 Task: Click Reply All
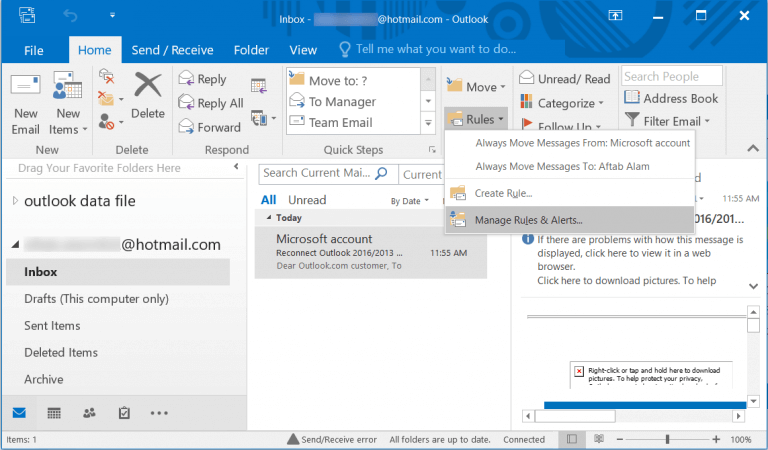(211, 103)
